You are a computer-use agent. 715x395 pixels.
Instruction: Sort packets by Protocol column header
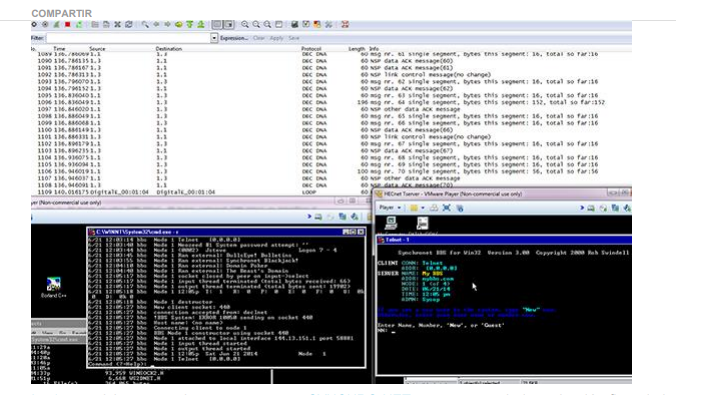coord(311,48)
